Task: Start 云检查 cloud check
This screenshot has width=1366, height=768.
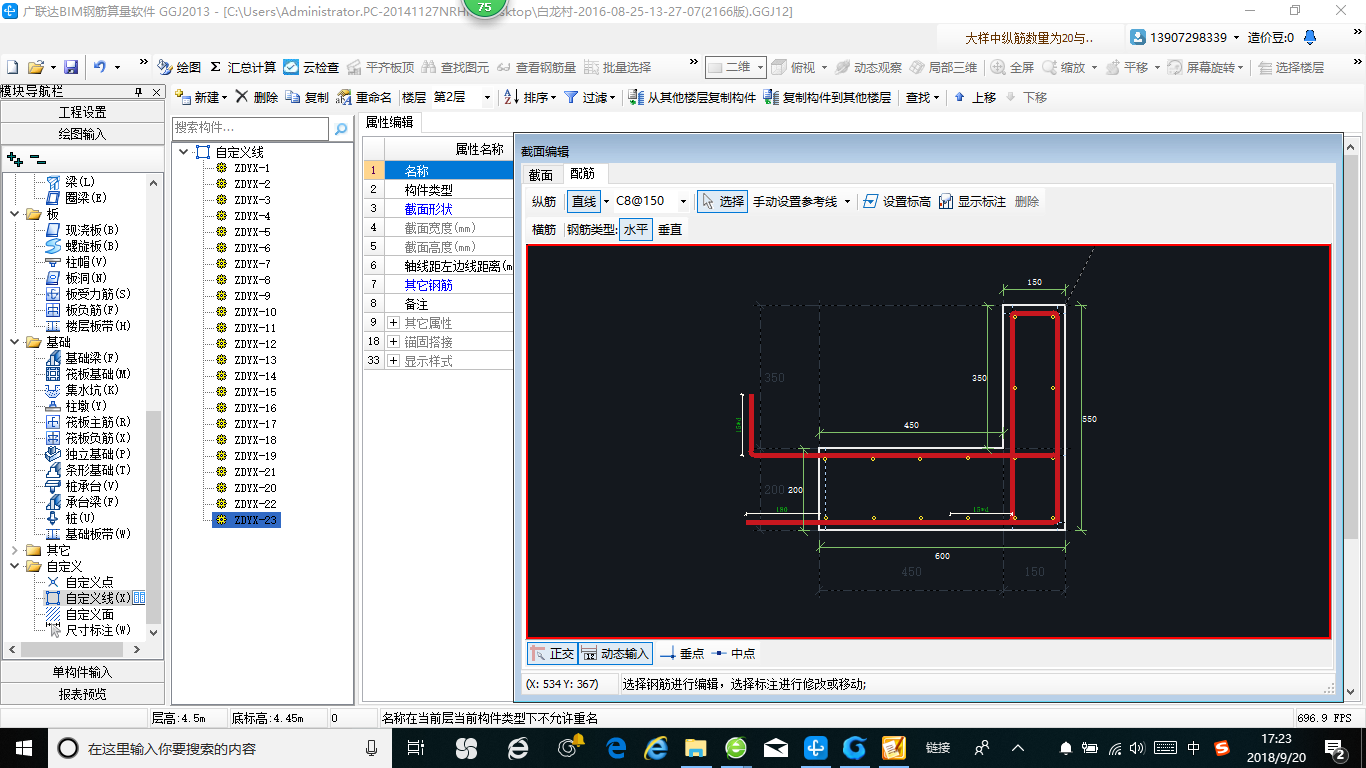Action: [311, 67]
